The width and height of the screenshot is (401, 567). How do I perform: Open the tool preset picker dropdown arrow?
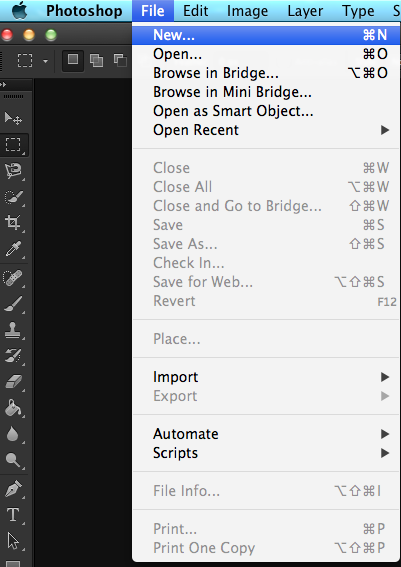(45, 61)
